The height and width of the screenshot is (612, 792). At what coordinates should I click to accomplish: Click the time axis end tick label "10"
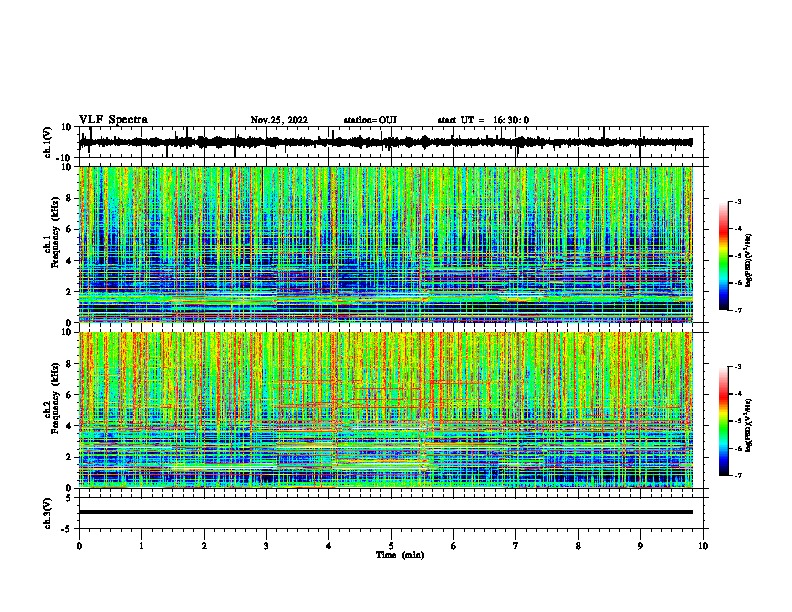(x=703, y=546)
